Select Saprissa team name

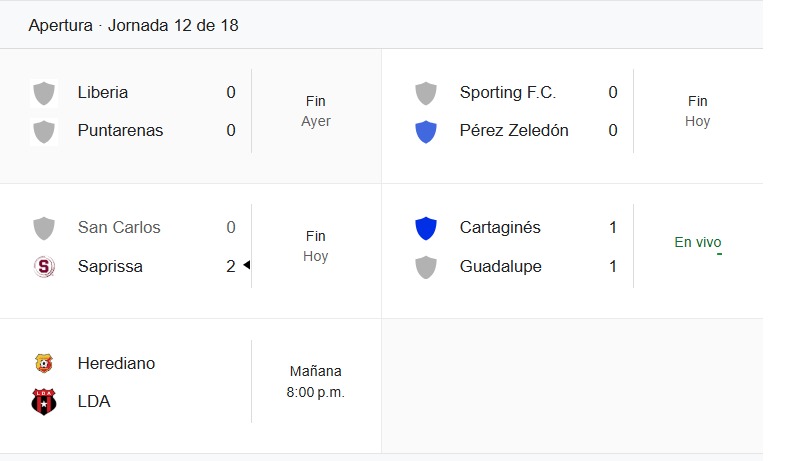pos(110,266)
